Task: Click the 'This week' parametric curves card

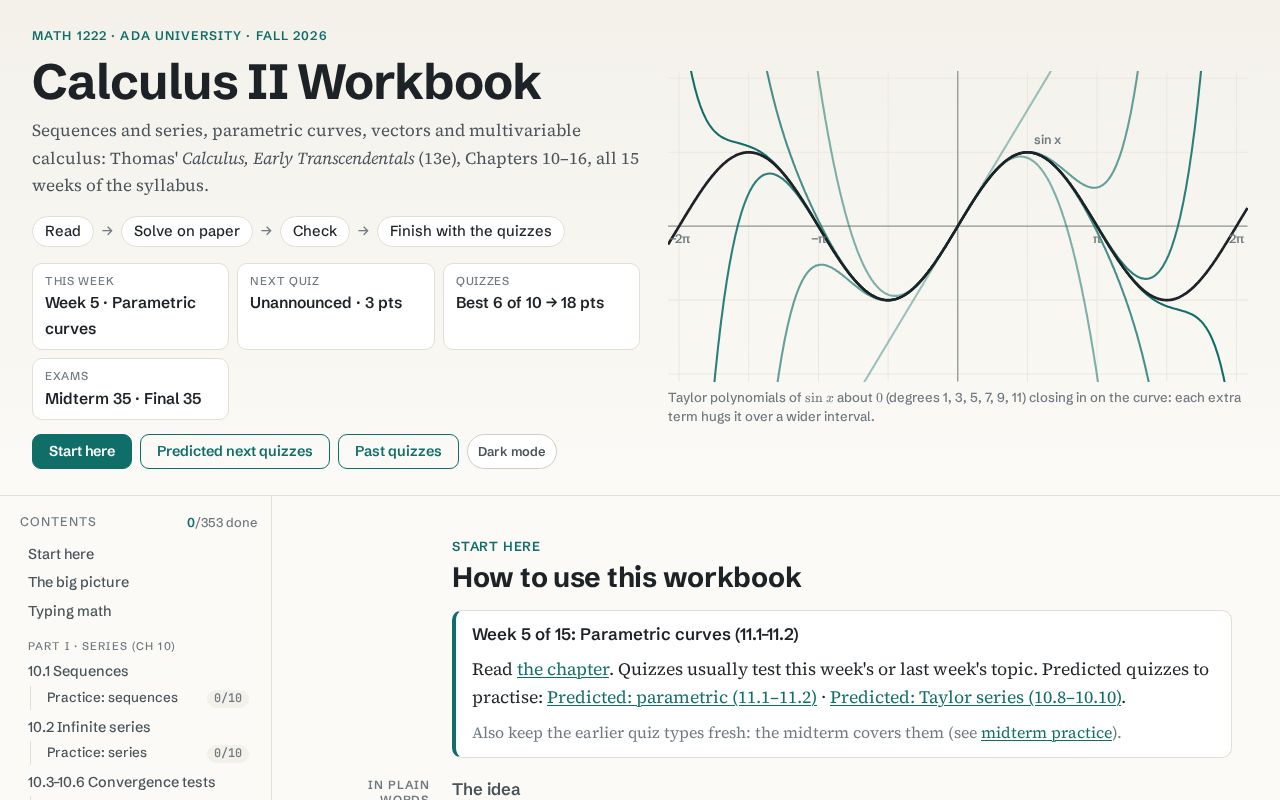Action: (130, 307)
